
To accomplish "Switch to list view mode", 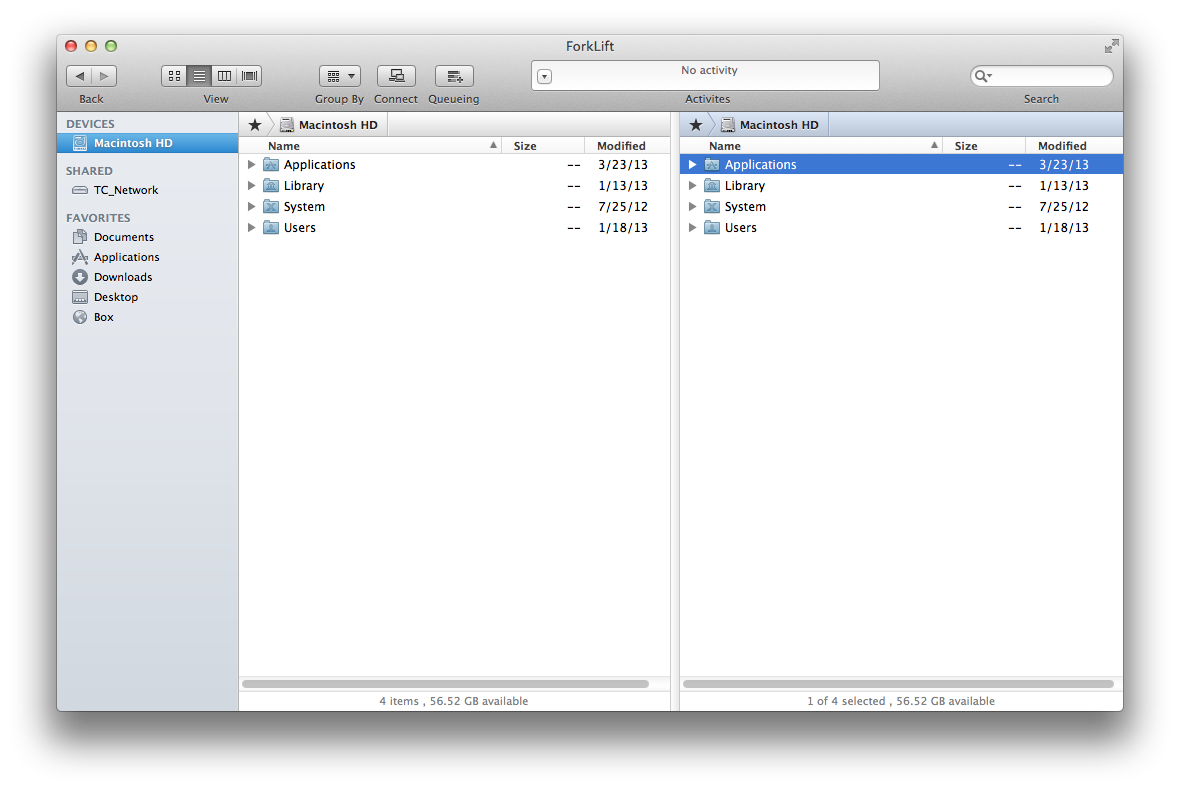I will [x=199, y=76].
